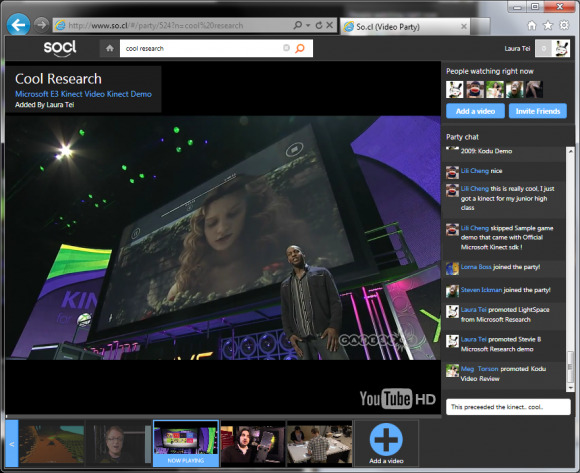This screenshot has height=473, width=580.
Task: Click the browser back arrow button
Action: (x=18, y=25)
